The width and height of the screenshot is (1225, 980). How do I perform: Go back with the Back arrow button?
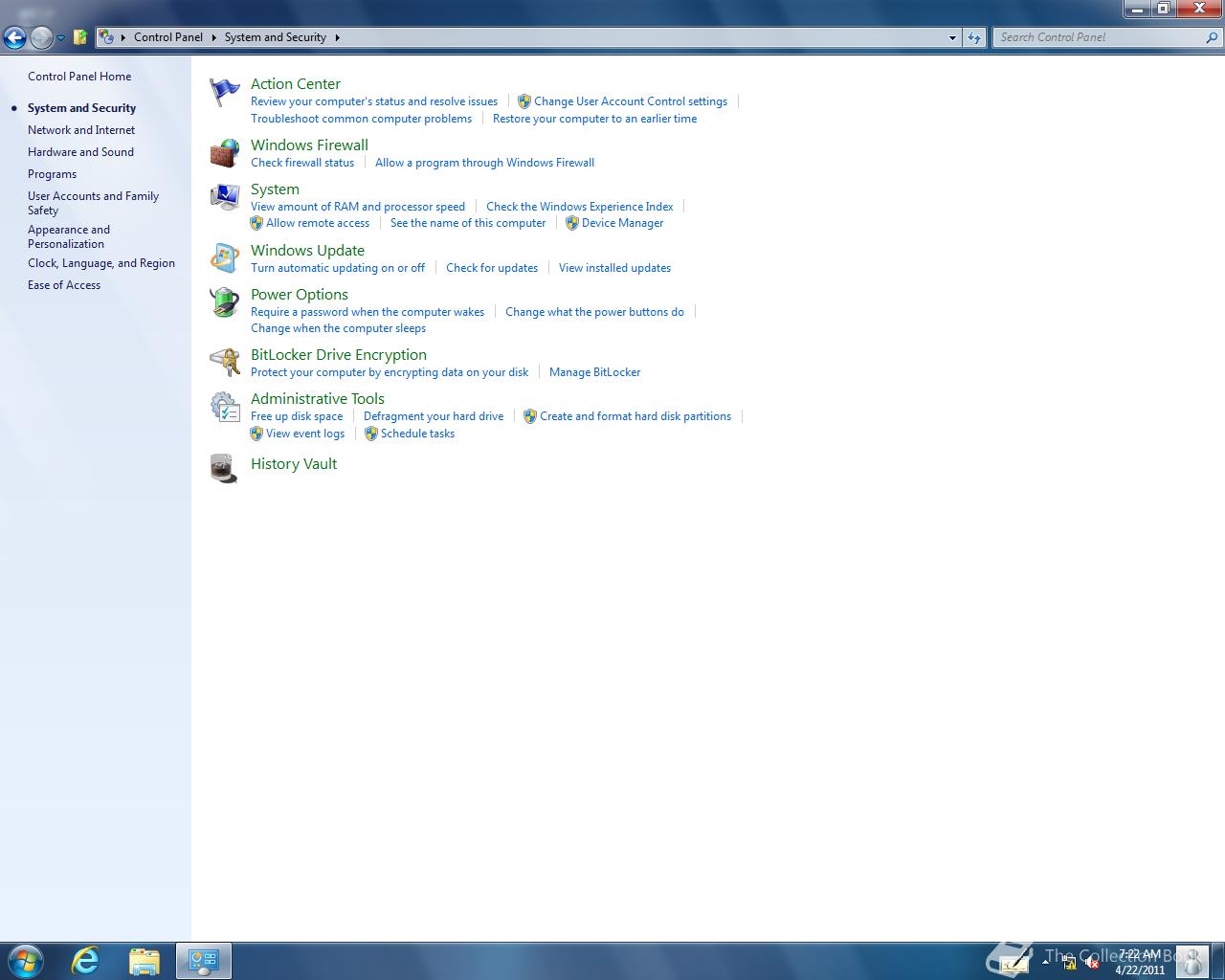click(14, 37)
